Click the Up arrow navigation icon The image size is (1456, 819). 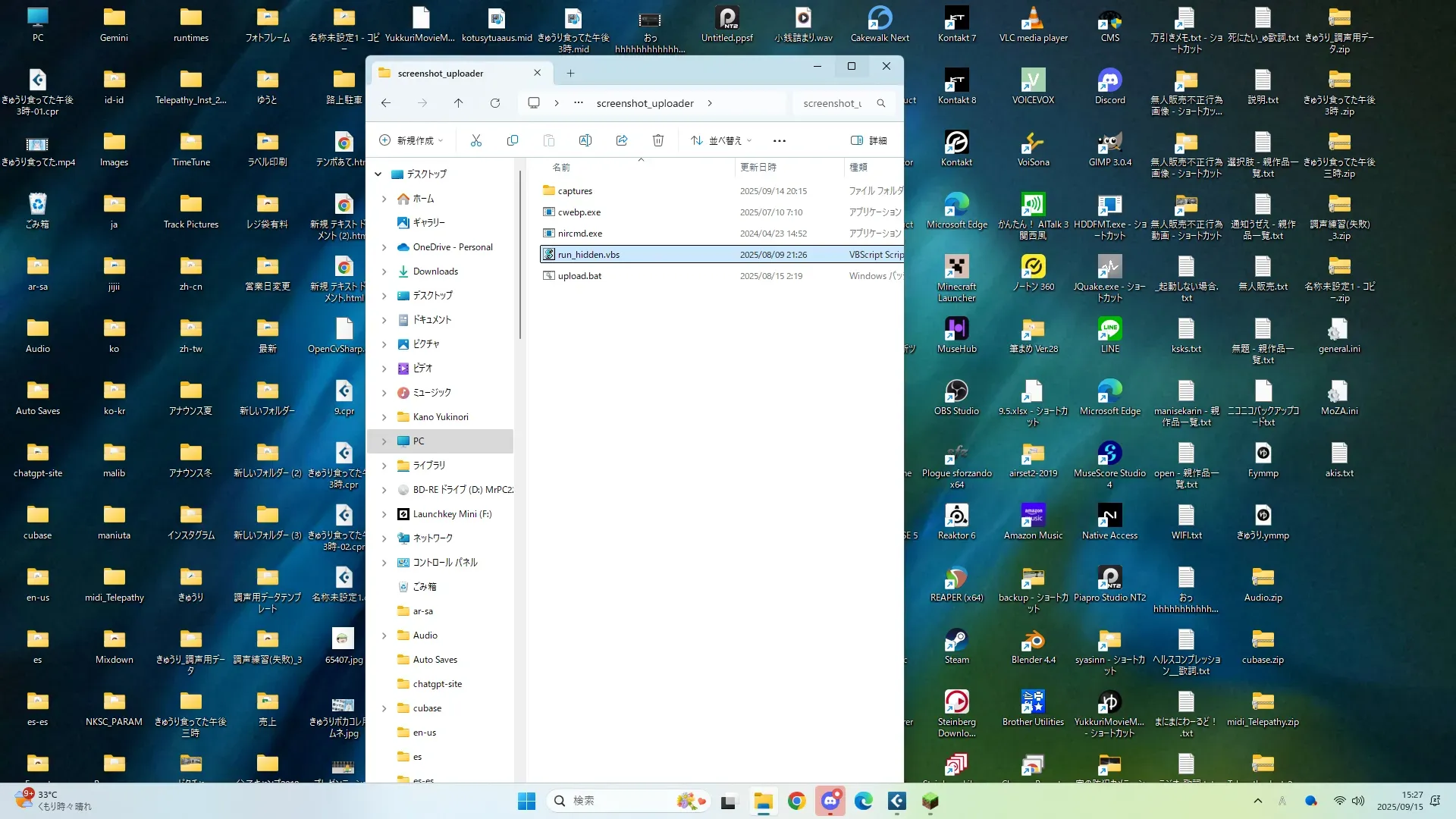pos(459,103)
